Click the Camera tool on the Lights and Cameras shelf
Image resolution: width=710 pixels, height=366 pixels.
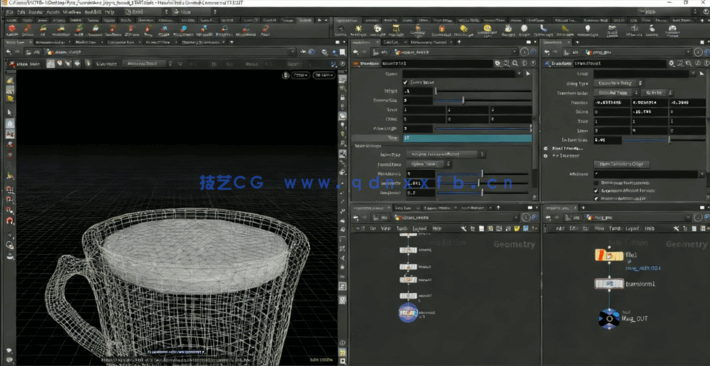point(340,30)
